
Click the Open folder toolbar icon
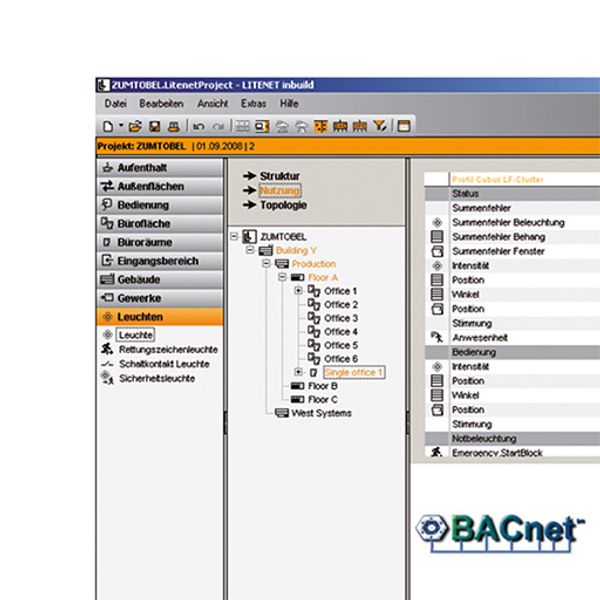[x=135, y=126]
